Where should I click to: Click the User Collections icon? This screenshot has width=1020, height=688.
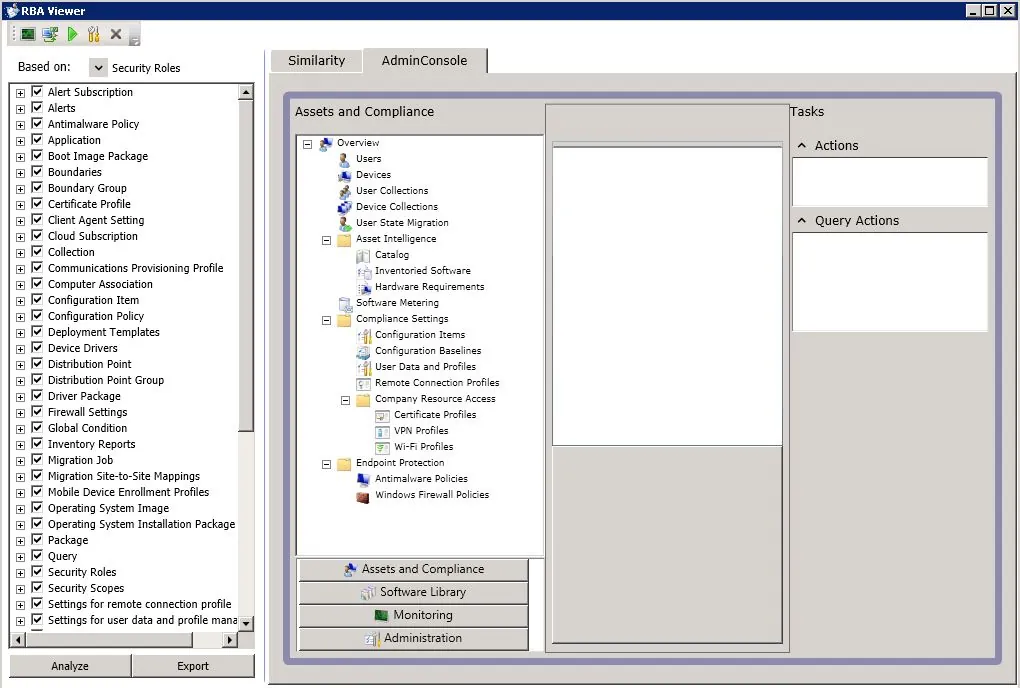(x=344, y=191)
